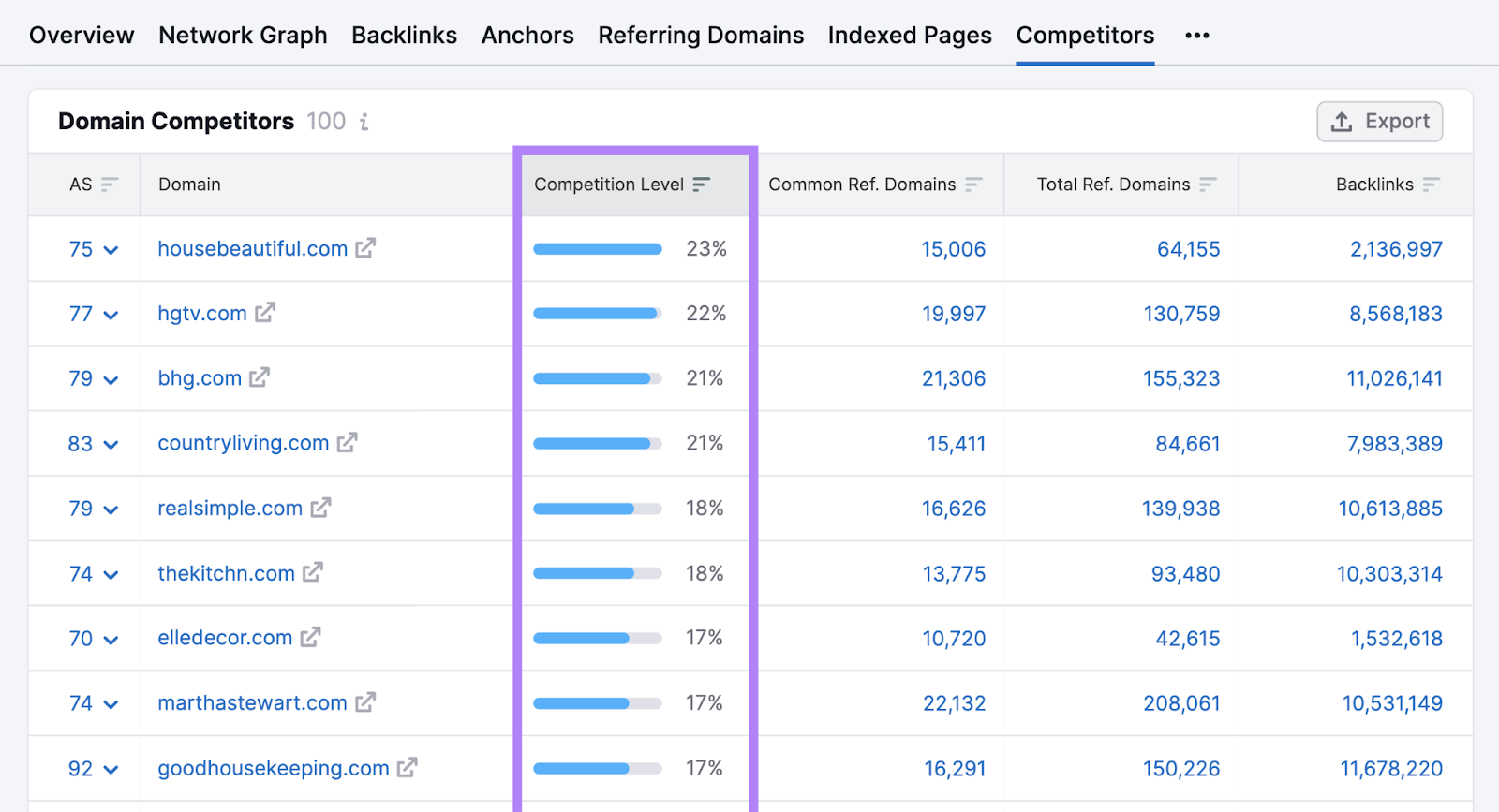Viewport: 1499px width, 812px height.
Task: Click housebeautiful.com backlinks 2,136,997
Action: tap(1396, 249)
